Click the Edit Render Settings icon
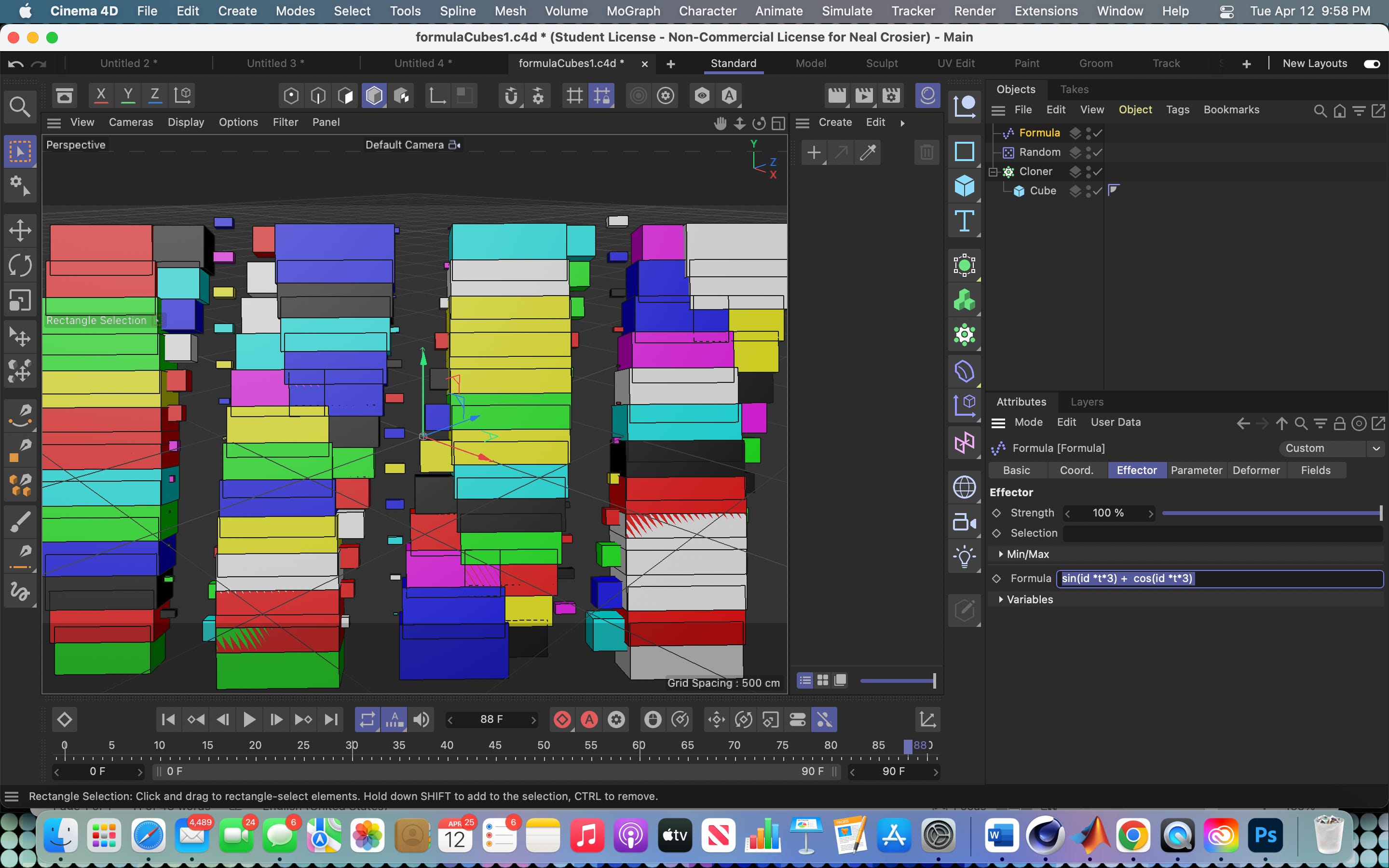Viewport: 1389px width, 868px height. [x=891, y=95]
